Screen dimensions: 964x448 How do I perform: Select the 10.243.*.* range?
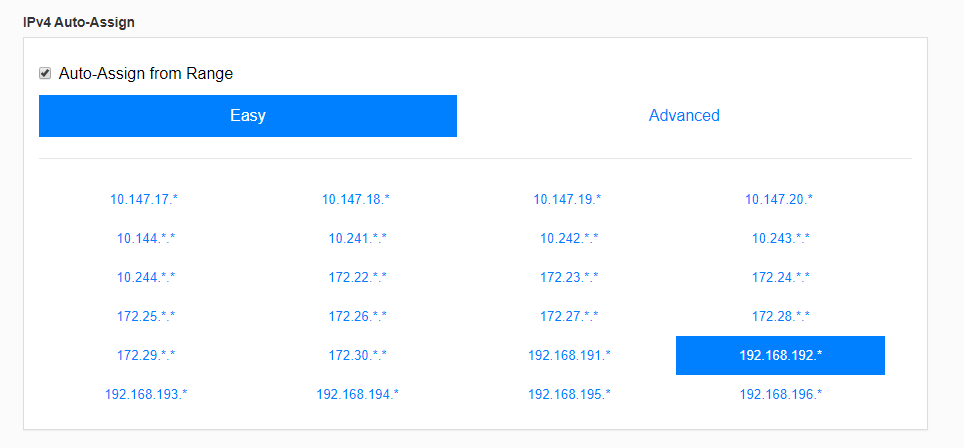(x=781, y=238)
